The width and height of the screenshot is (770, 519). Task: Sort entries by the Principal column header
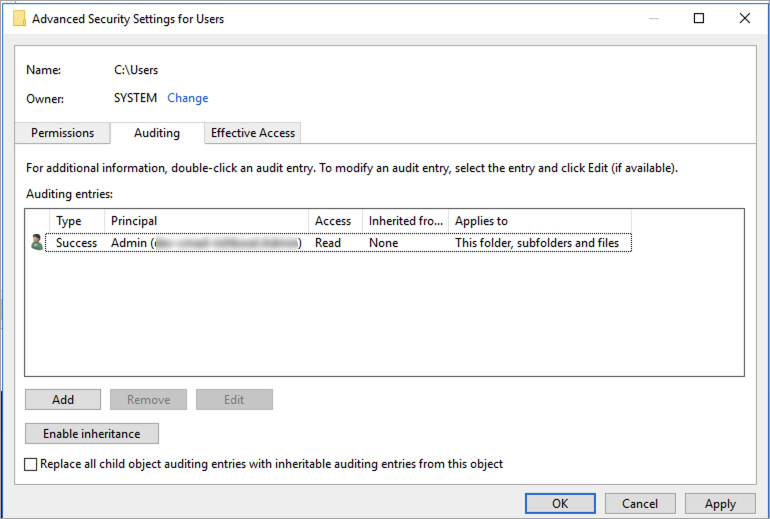(206, 221)
